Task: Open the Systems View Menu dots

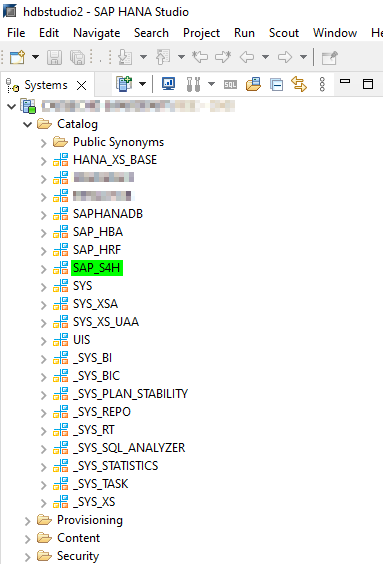Action: (x=322, y=85)
